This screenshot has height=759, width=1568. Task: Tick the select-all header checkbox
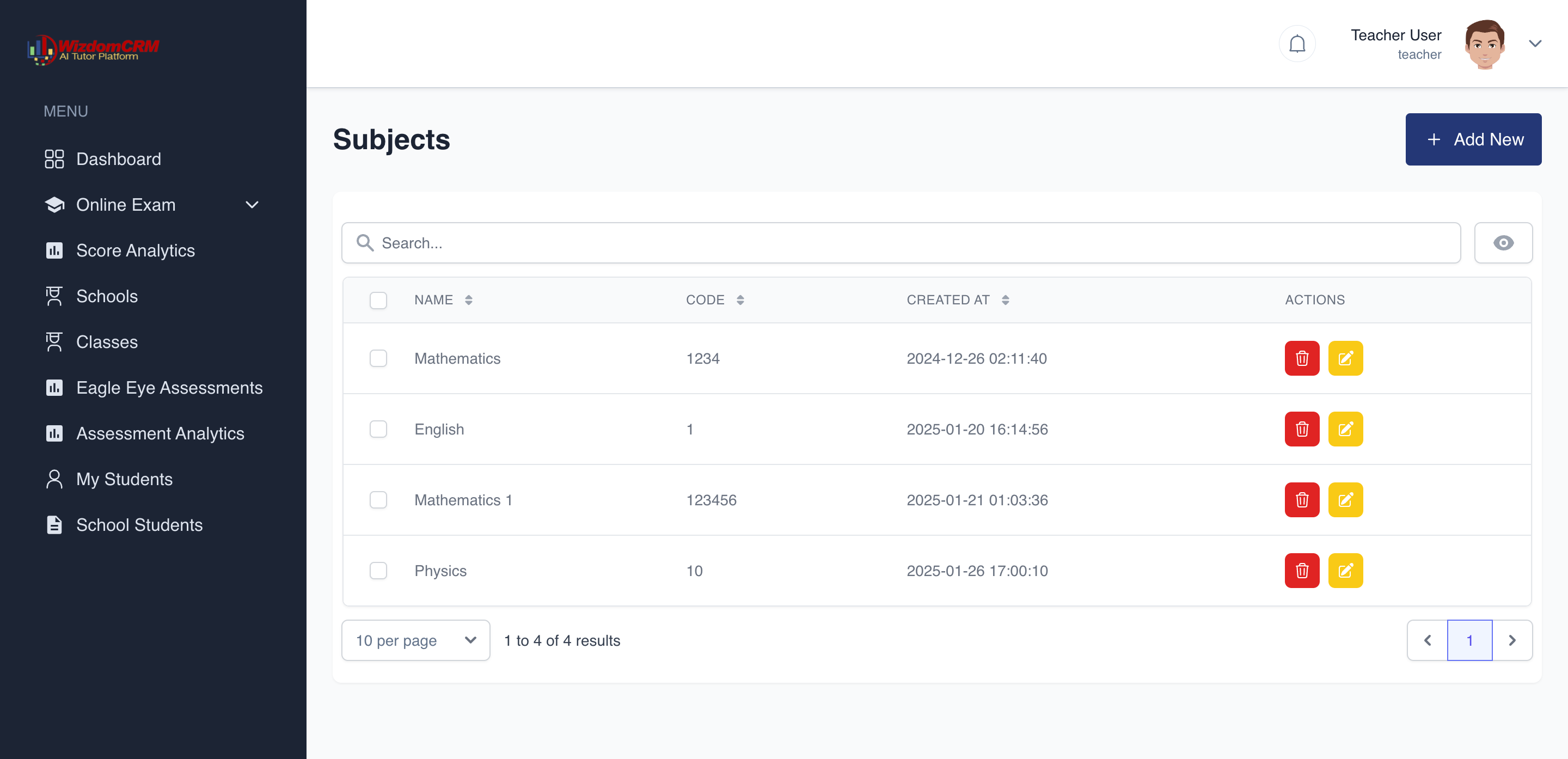[378, 300]
